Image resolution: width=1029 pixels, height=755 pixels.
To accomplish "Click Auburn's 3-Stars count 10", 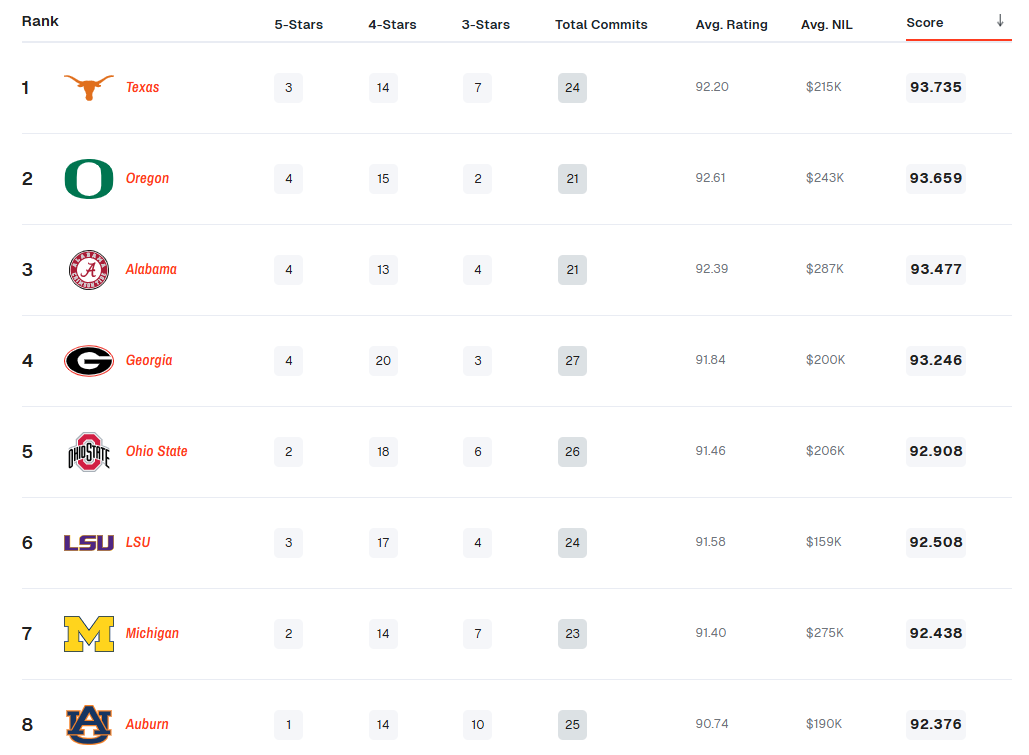I will coord(478,725).
